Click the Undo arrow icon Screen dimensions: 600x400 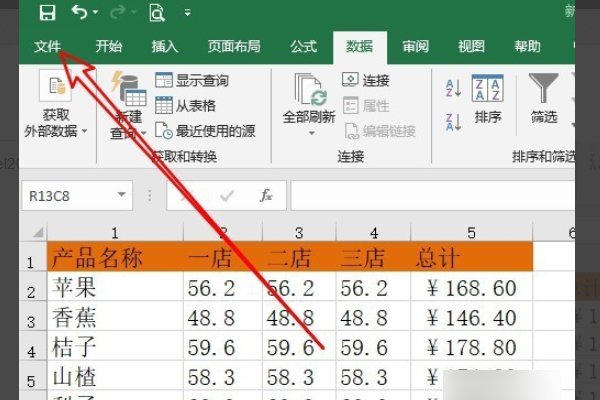click(x=79, y=12)
